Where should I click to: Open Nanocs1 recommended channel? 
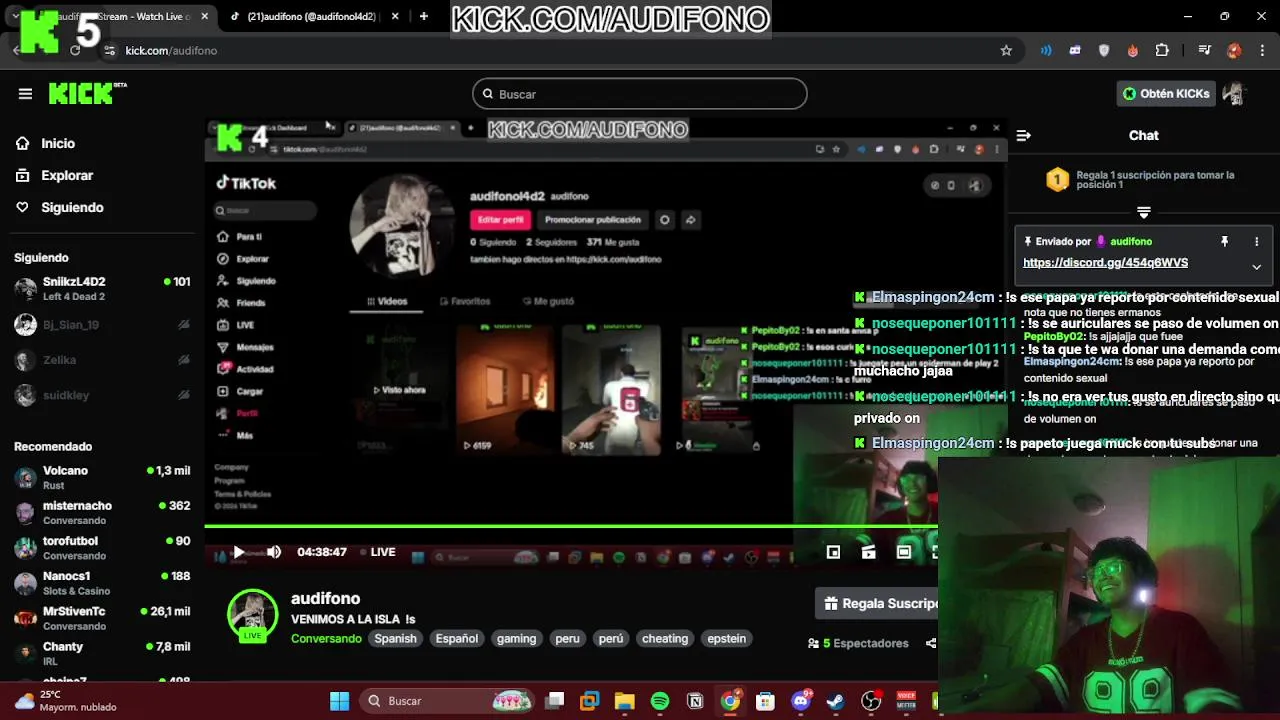click(102, 583)
